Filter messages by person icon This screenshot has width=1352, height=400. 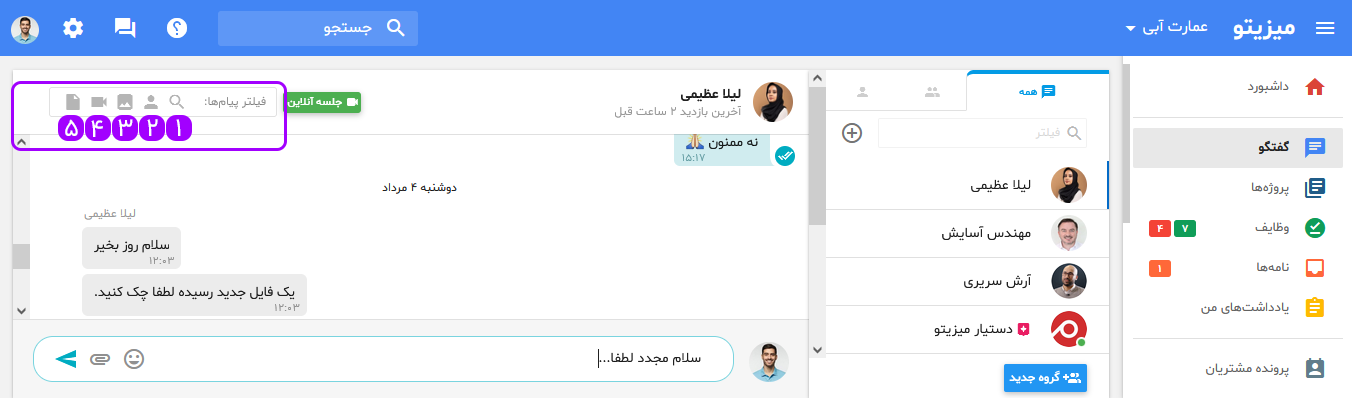click(x=151, y=102)
